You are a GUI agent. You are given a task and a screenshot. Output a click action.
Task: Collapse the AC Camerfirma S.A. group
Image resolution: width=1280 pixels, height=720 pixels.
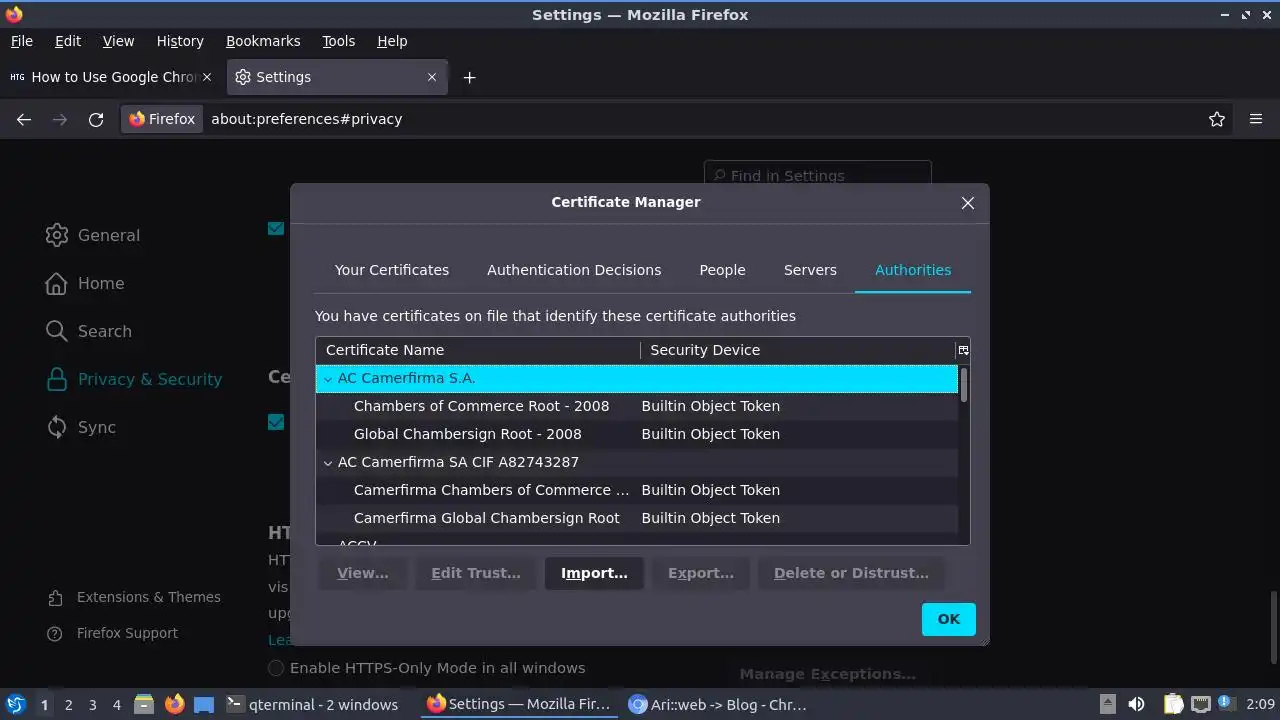pos(327,379)
